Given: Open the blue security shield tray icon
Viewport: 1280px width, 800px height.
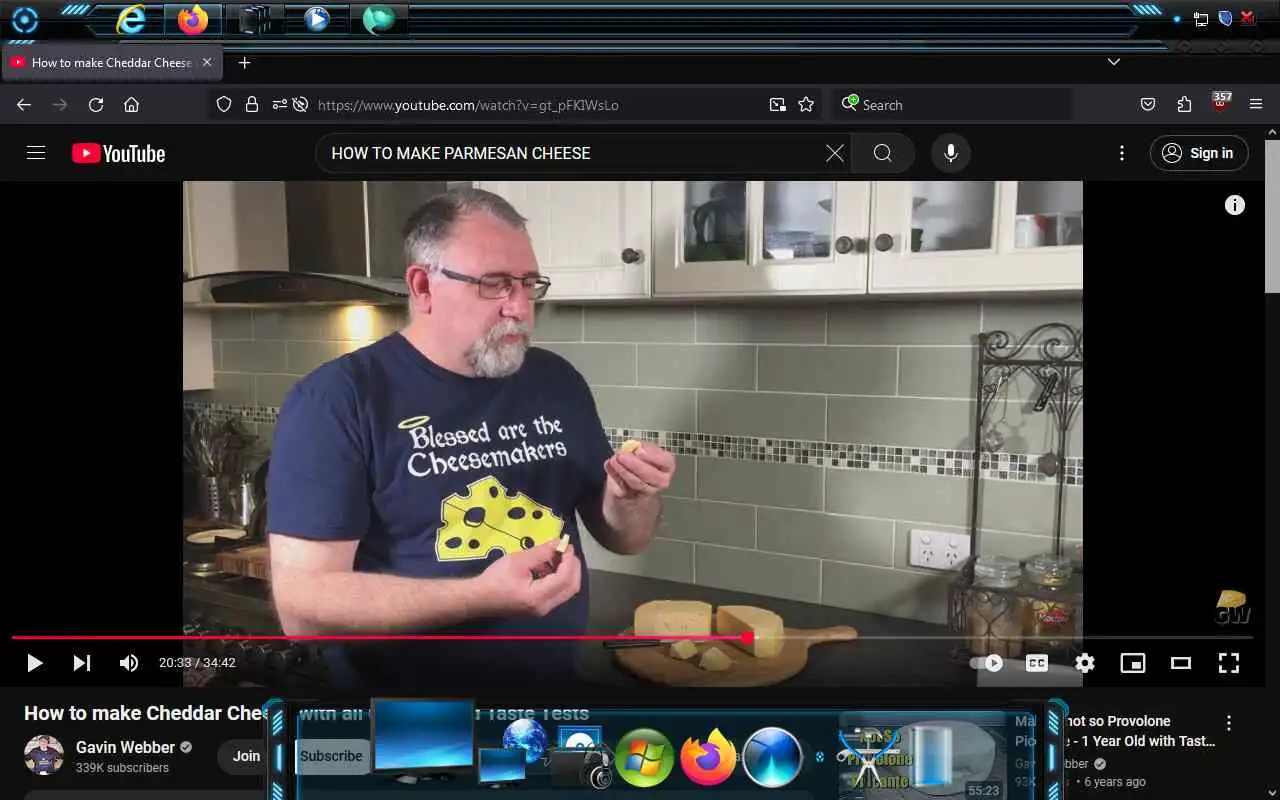Looking at the screenshot, I should tap(1224, 18).
